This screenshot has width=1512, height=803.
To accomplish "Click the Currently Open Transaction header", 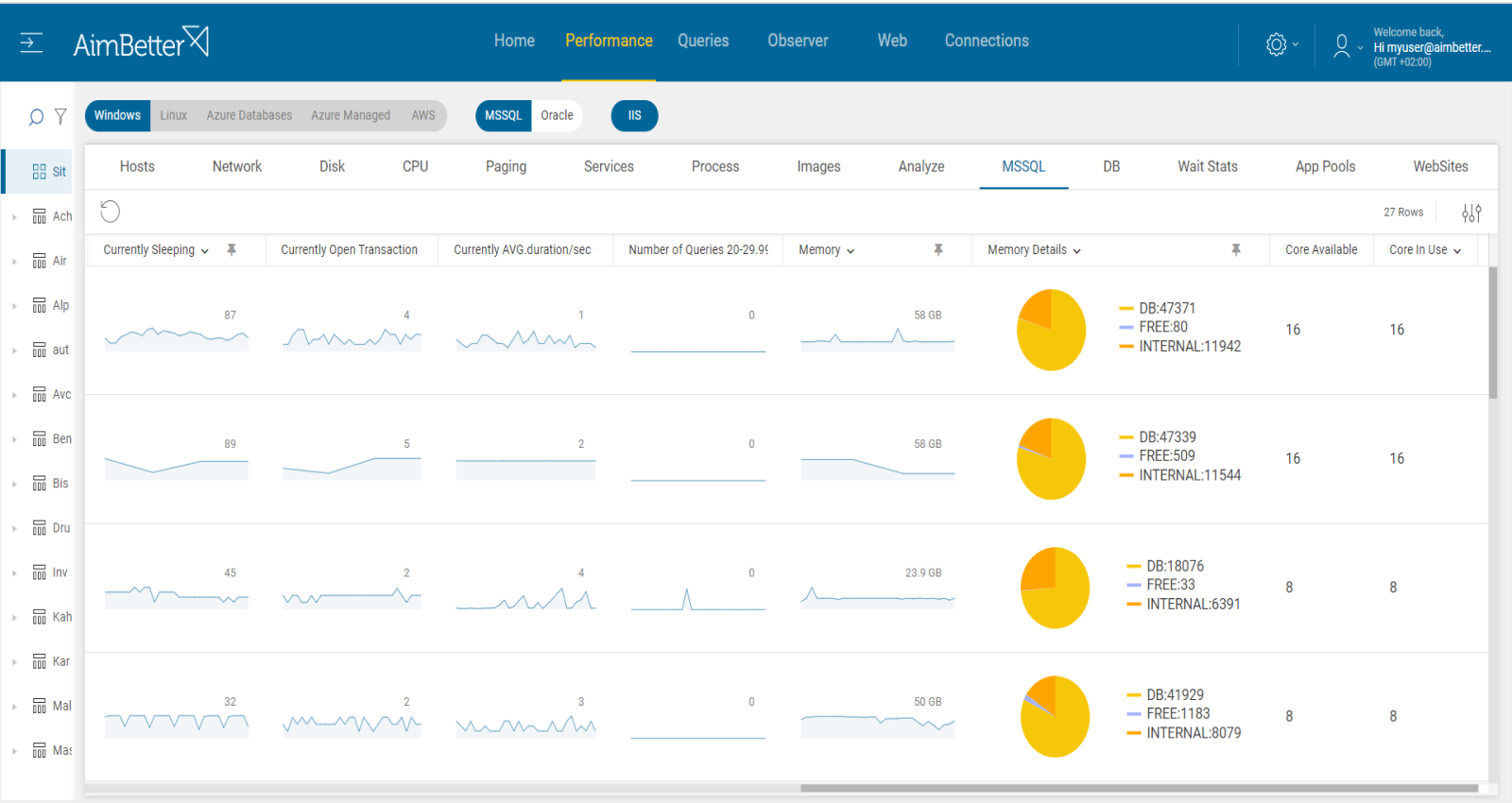I will click(349, 249).
